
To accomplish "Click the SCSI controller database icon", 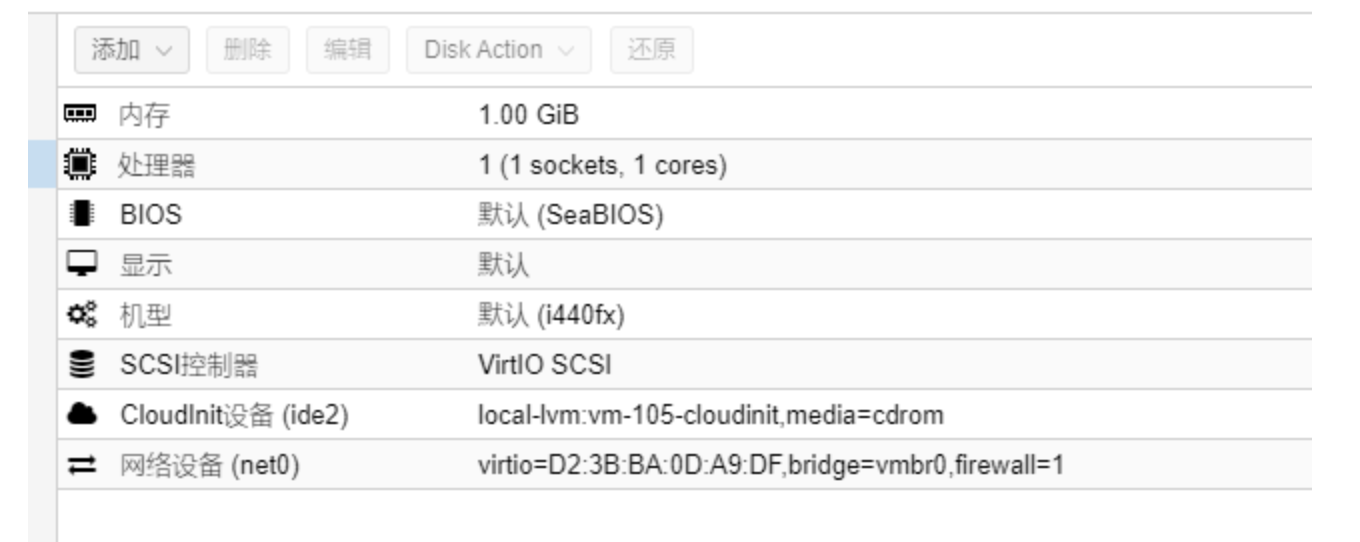I will click(x=80, y=365).
